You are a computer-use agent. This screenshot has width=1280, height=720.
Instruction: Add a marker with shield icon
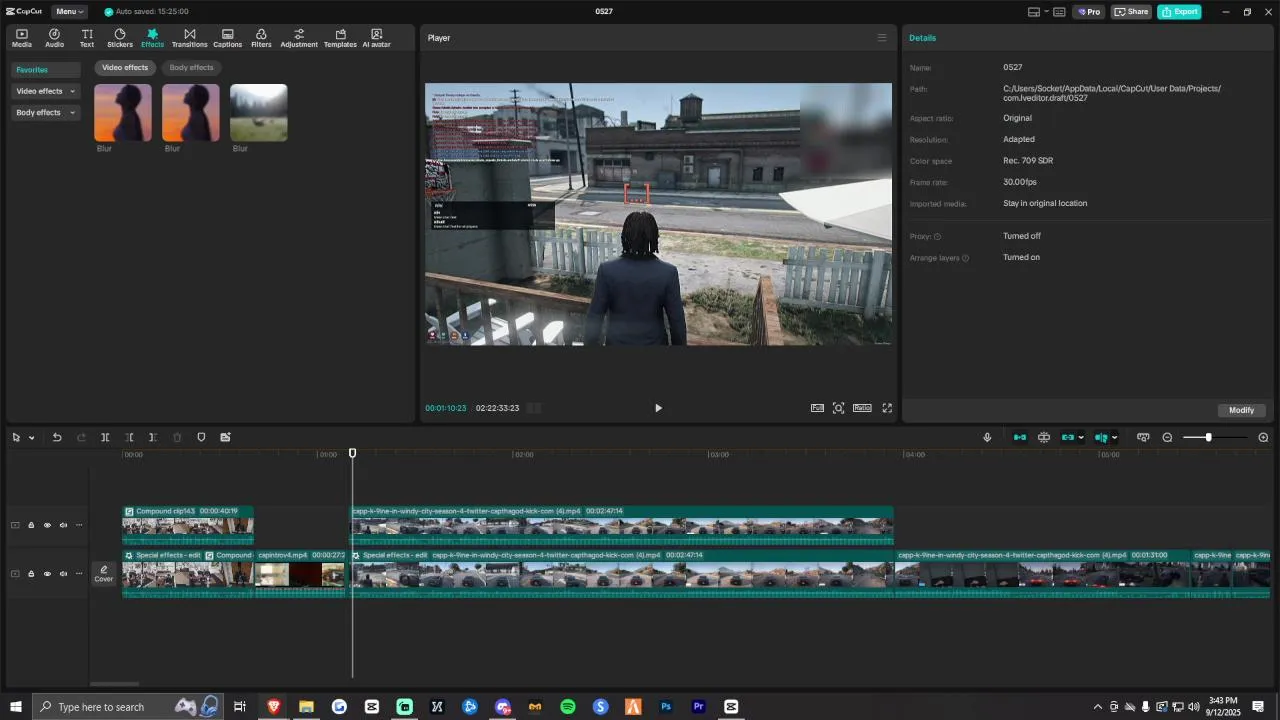click(201, 437)
